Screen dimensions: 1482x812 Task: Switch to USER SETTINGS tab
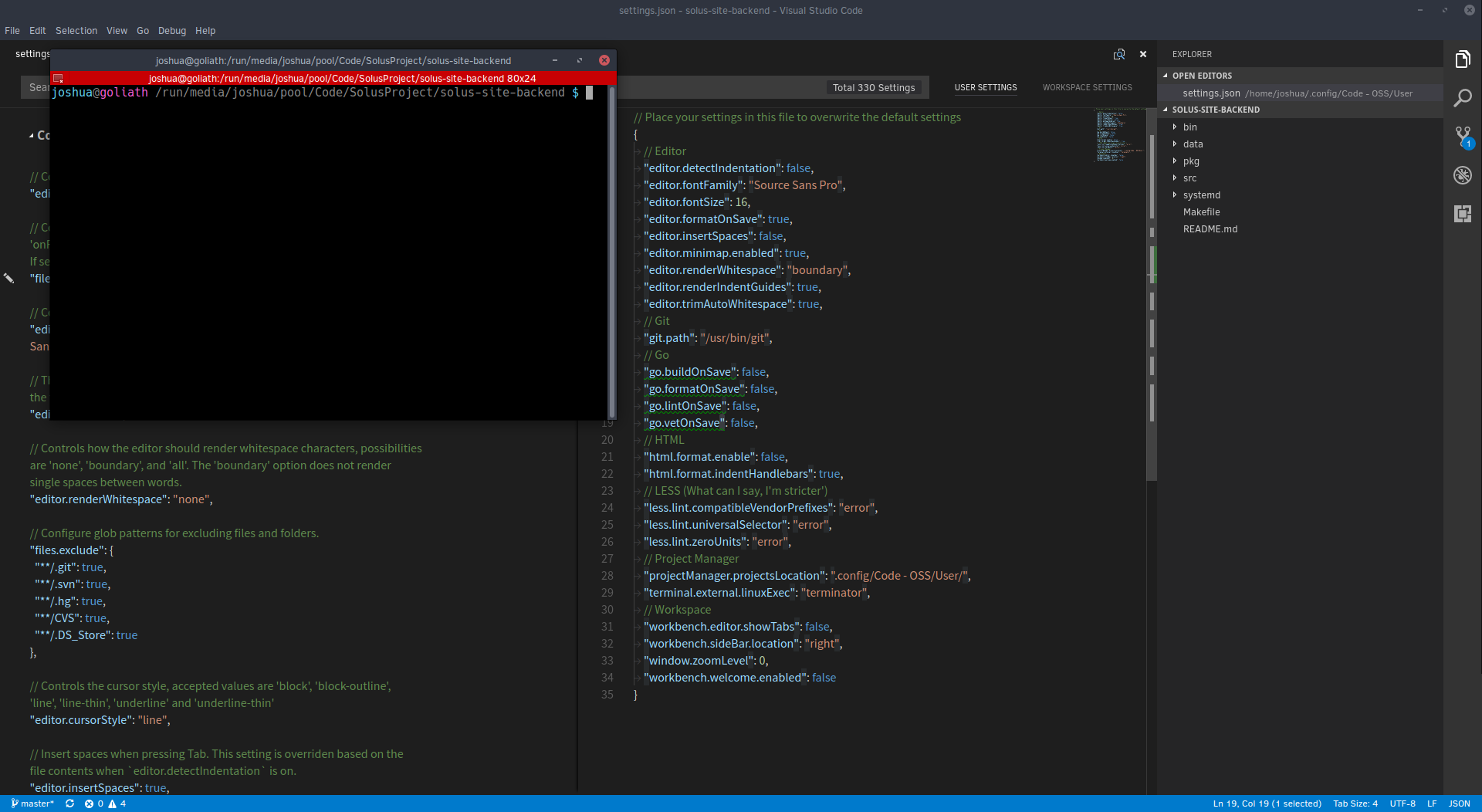pyautogui.click(x=986, y=88)
